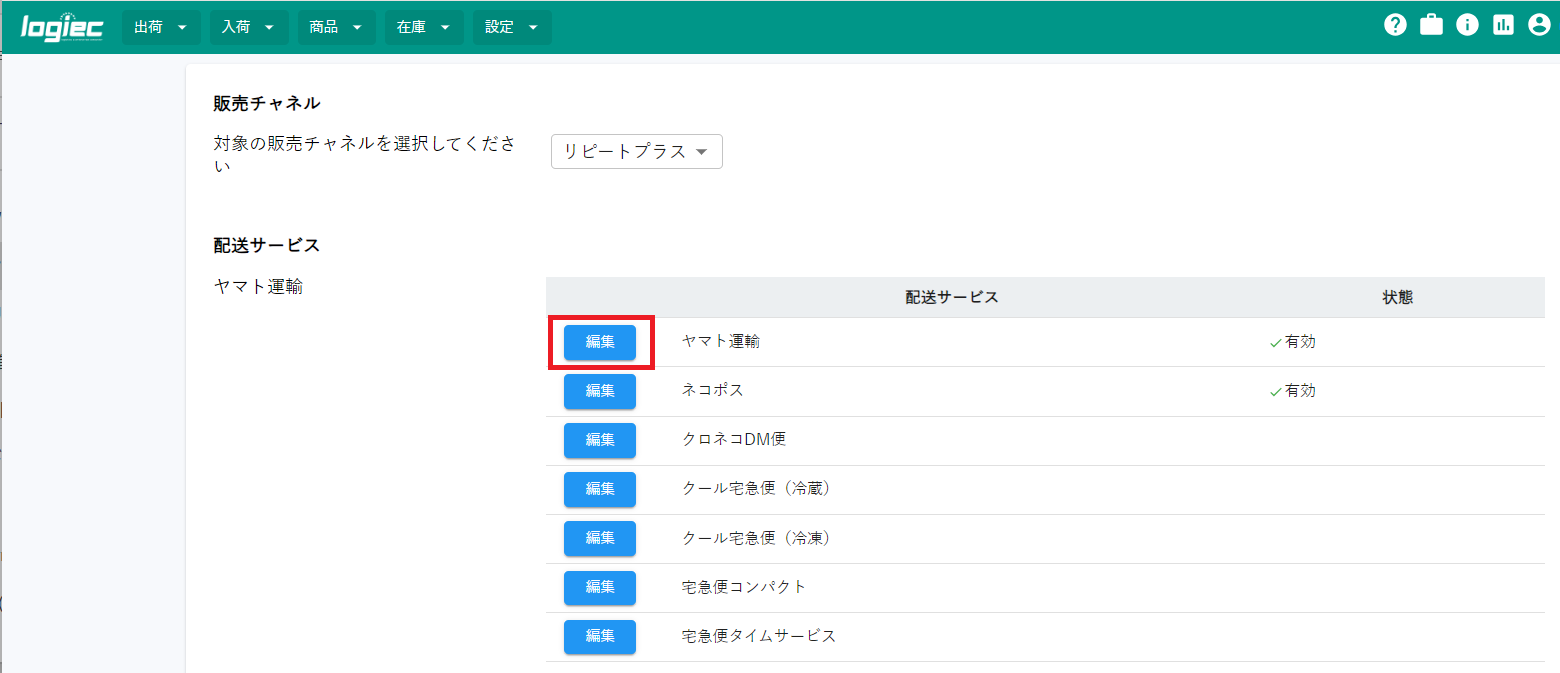
Task: Open the 入荷 menu
Action: tap(249, 27)
